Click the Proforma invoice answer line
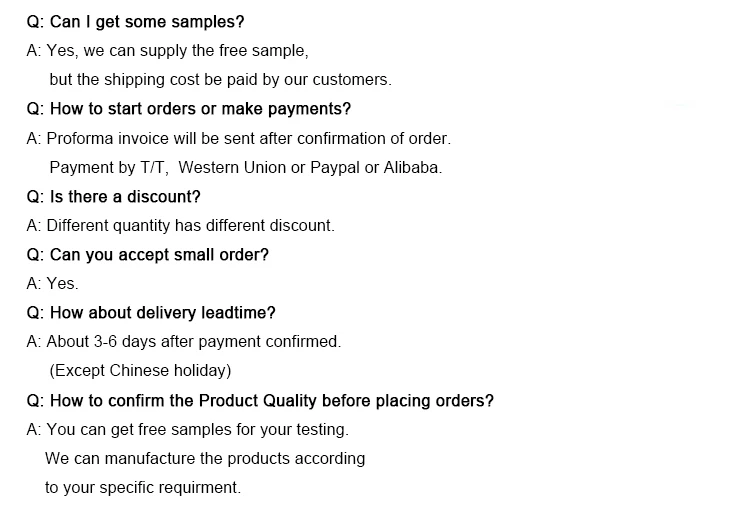The width and height of the screenshot is (750, 522). pos(238,138)
